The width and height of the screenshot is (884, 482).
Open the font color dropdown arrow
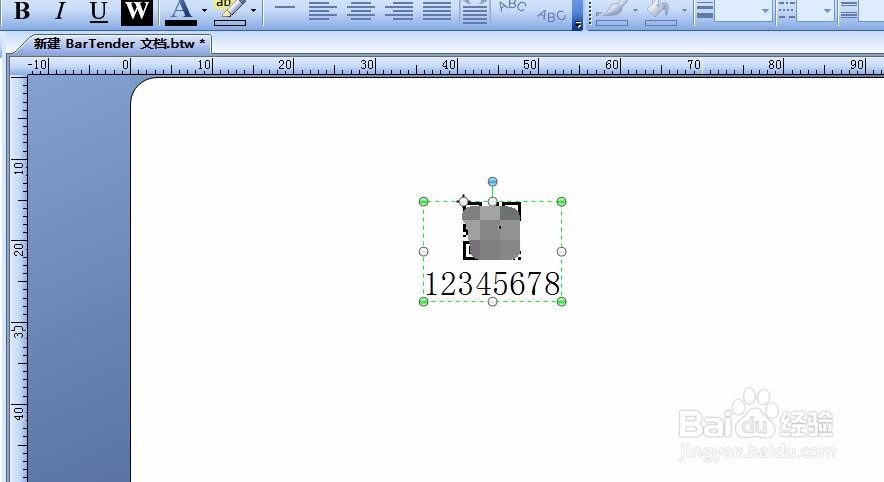coord(205,11)
